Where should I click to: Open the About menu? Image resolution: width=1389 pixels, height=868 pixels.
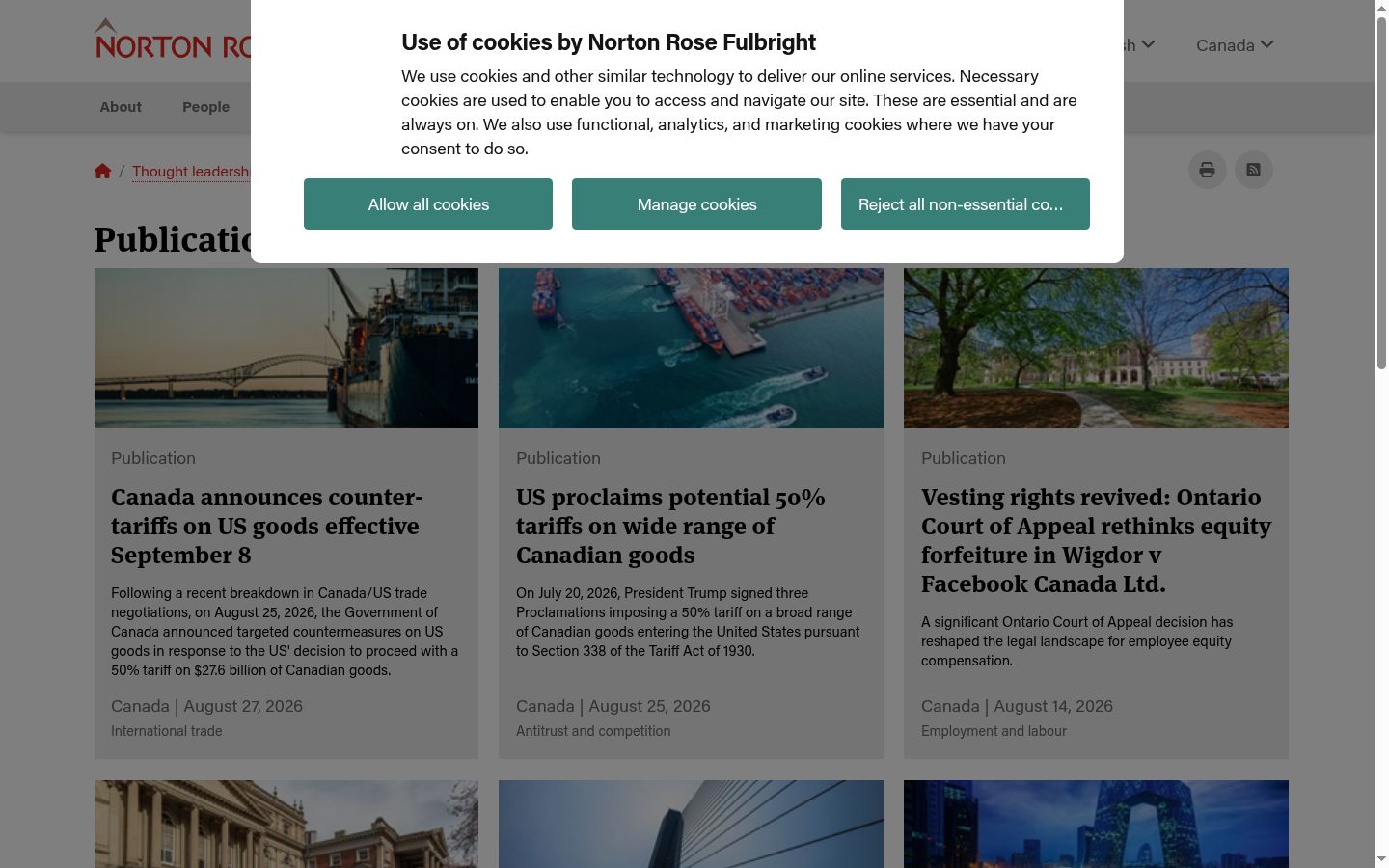coord(121,107)
